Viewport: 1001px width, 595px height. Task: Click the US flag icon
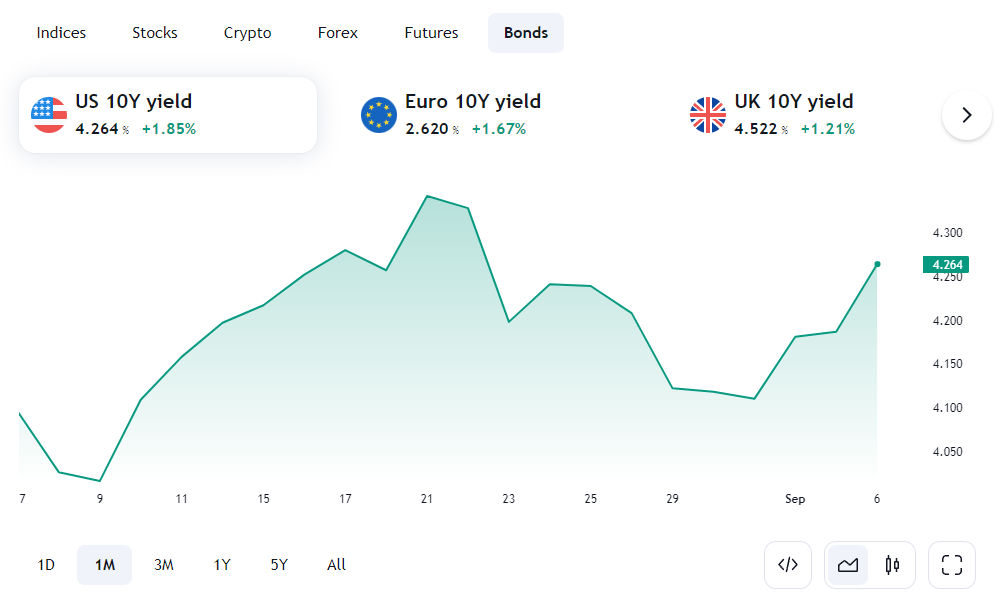(49, 115)
